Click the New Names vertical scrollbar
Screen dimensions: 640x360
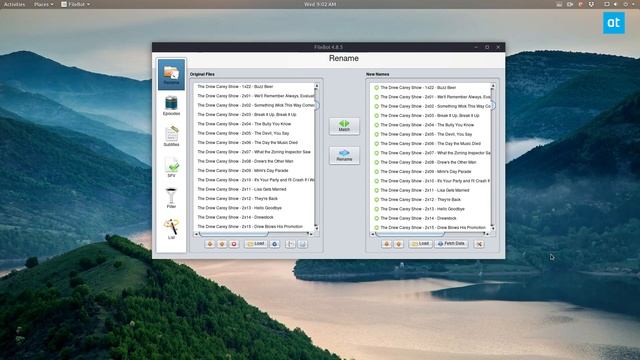[493, 157]
